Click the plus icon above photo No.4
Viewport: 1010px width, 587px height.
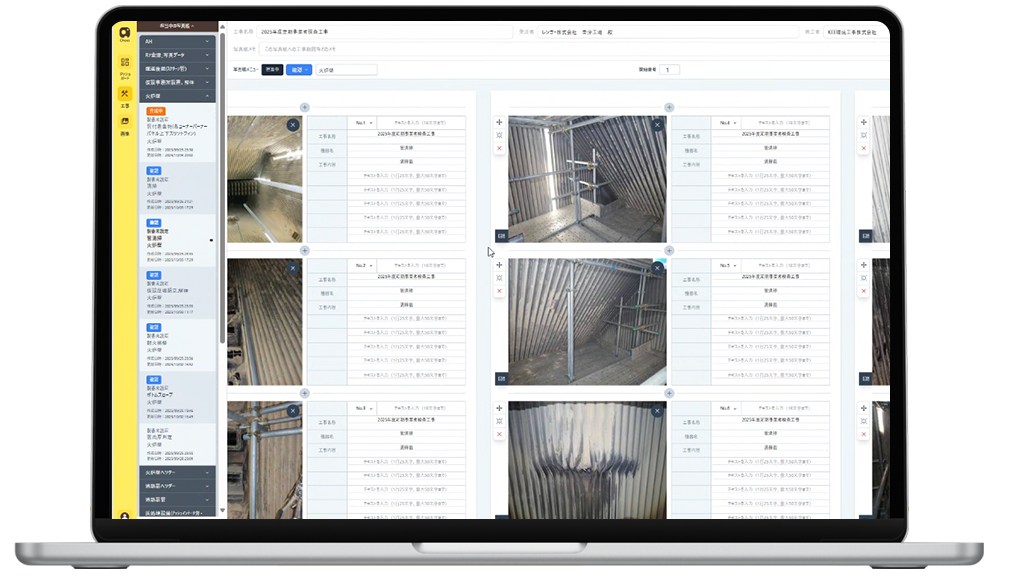669,107
